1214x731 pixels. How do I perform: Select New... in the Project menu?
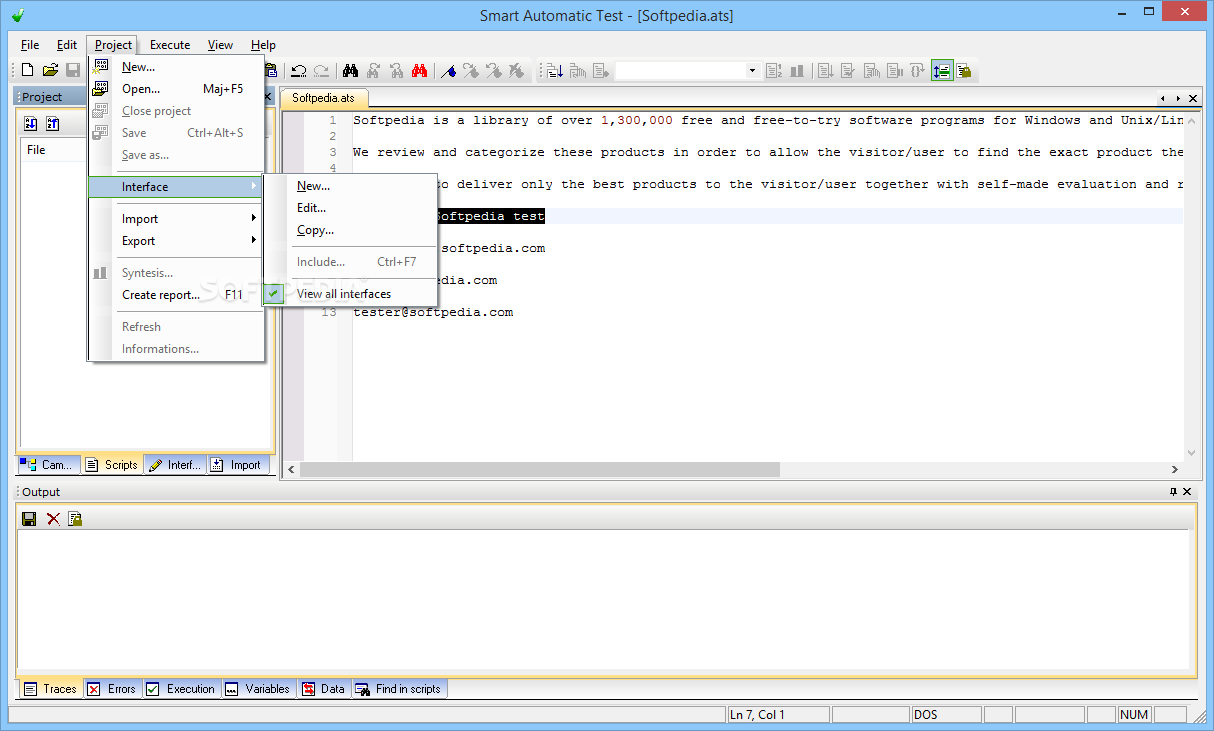click(175, 67)
